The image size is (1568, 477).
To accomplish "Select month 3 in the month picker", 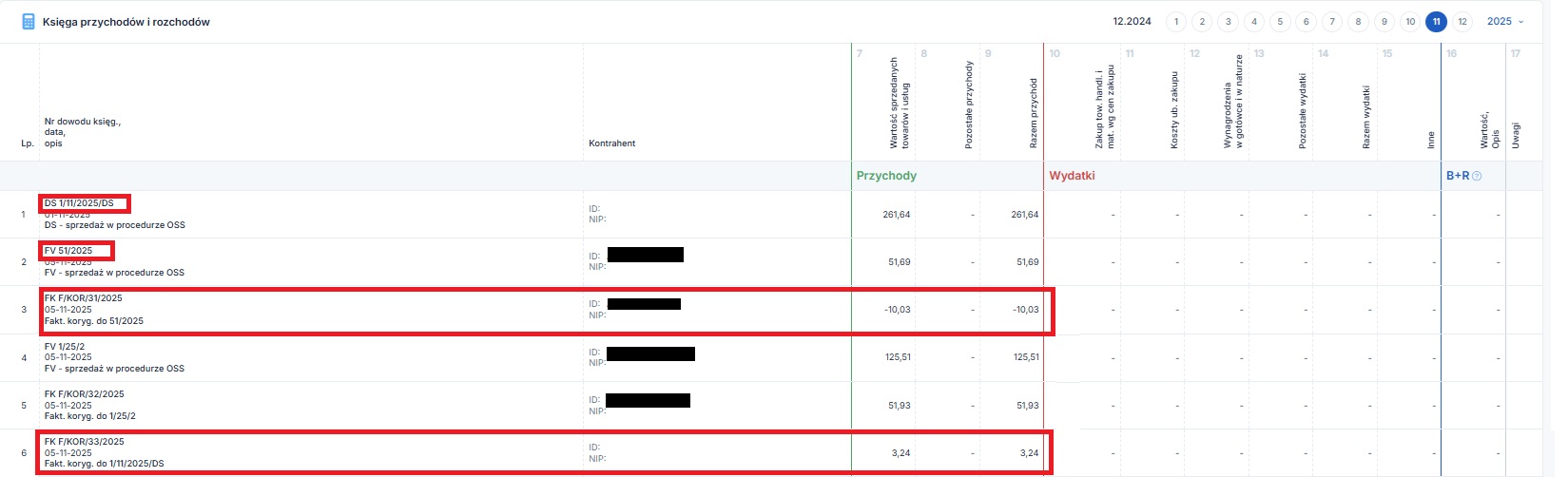I will click(x=1228, y=22).
